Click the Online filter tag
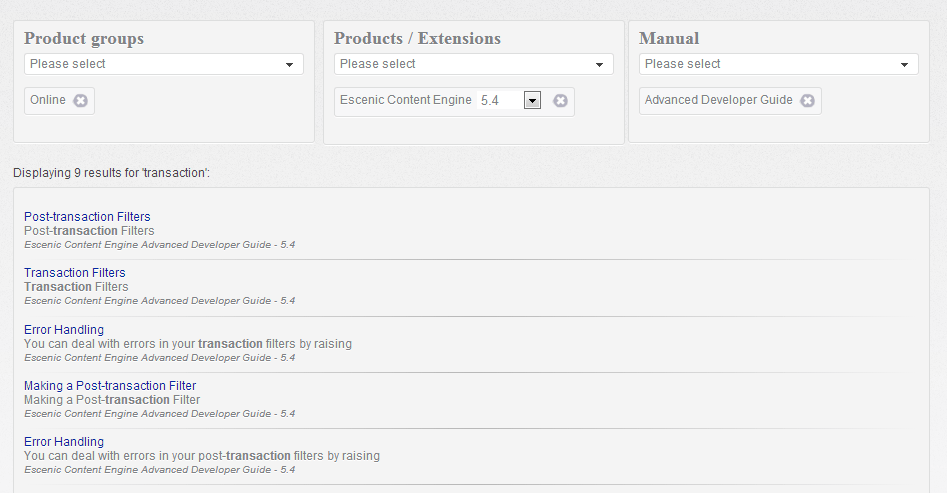947x493 pixels. tap(48, 100)
